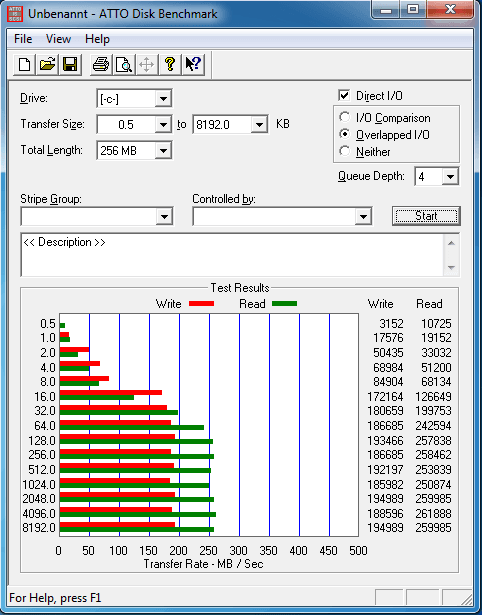
Task: Click the Read column header
Action: (429, 304)
